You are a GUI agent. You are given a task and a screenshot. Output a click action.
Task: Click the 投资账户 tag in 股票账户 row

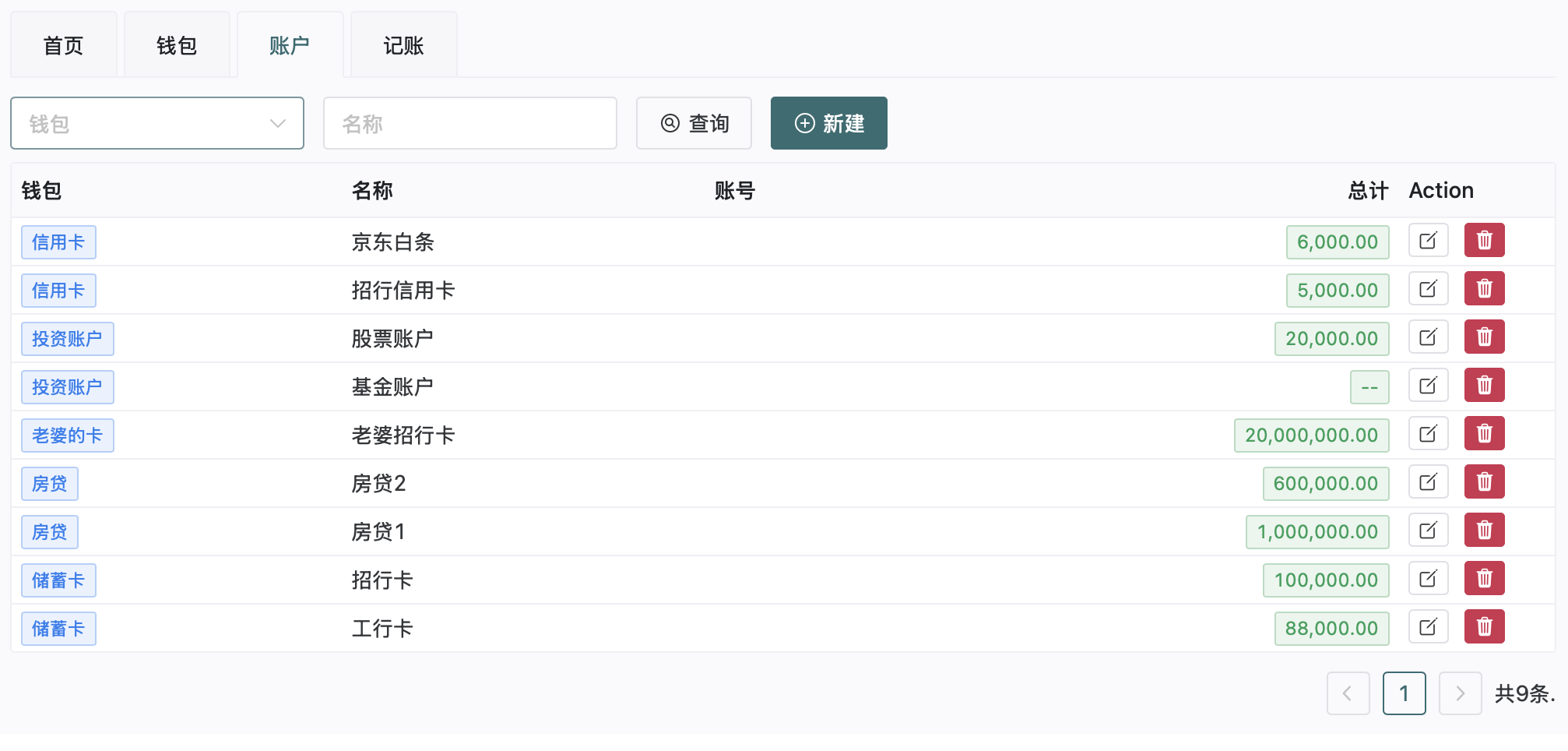pos(68,339)
